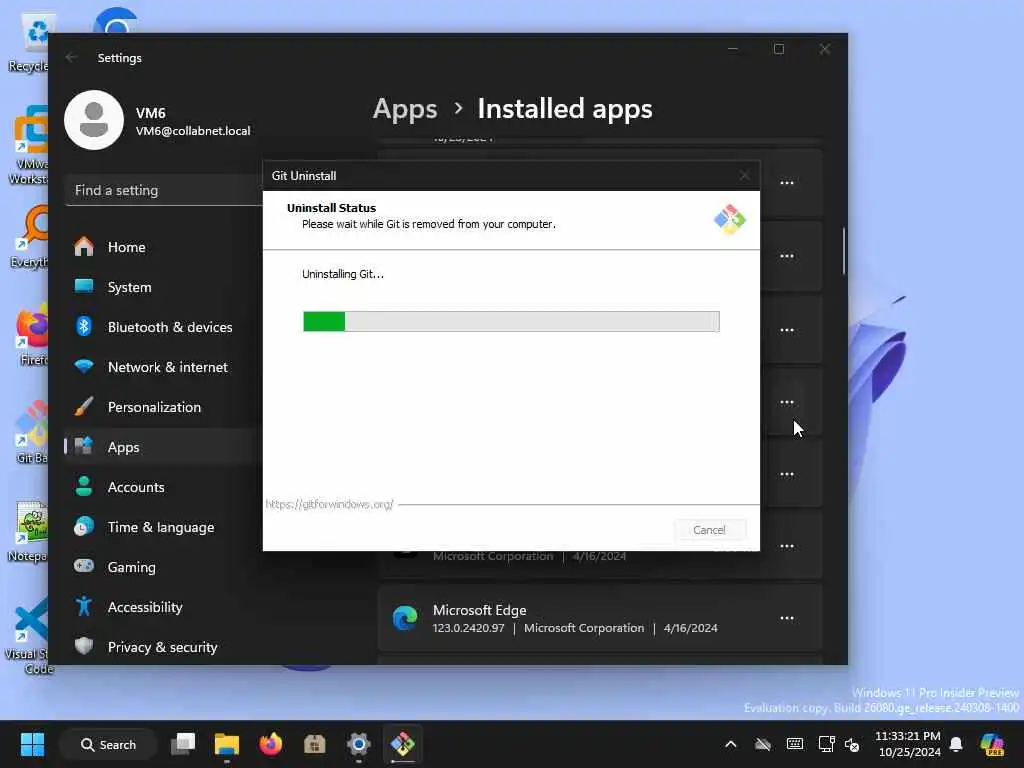Viewport: 1024px width, 768px height.
Task: Click the Time & language clock icon
Action: coord(84,526)
